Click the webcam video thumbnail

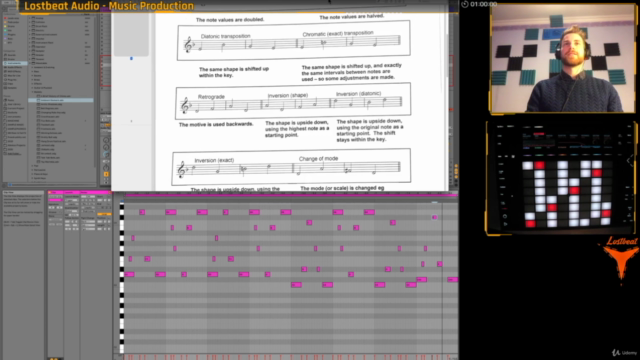(562, 58)
